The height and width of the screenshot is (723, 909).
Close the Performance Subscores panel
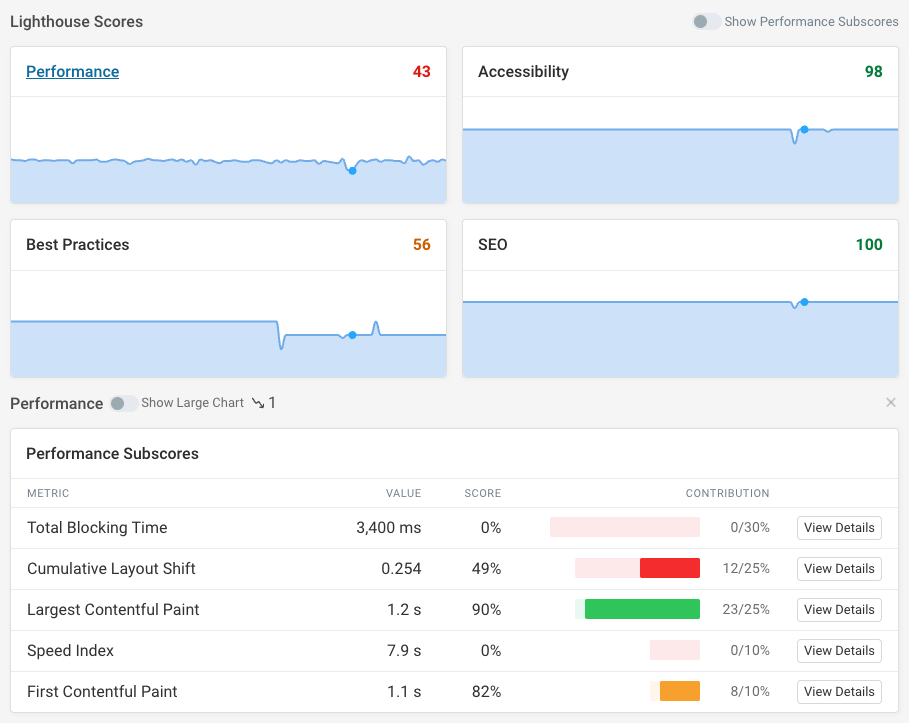890,402
